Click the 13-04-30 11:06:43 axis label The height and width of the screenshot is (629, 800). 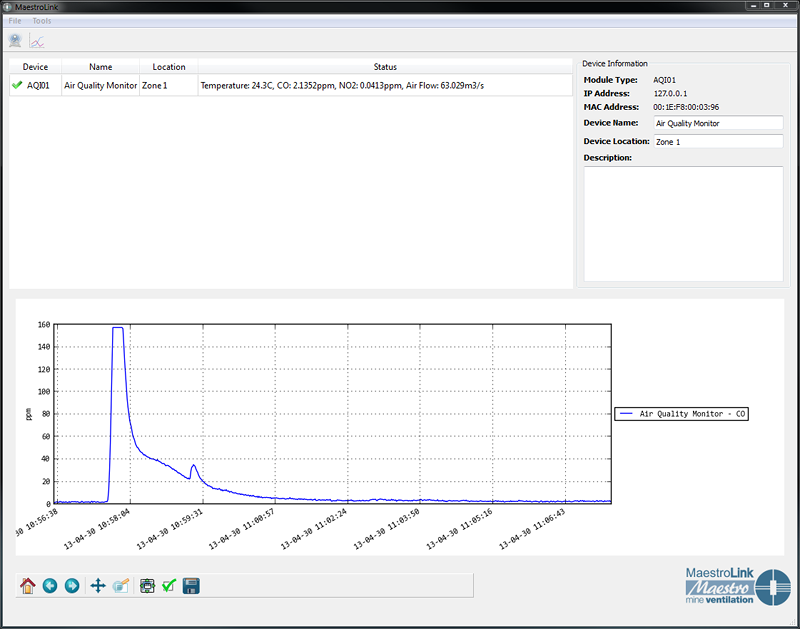click(x=532, y=529)
